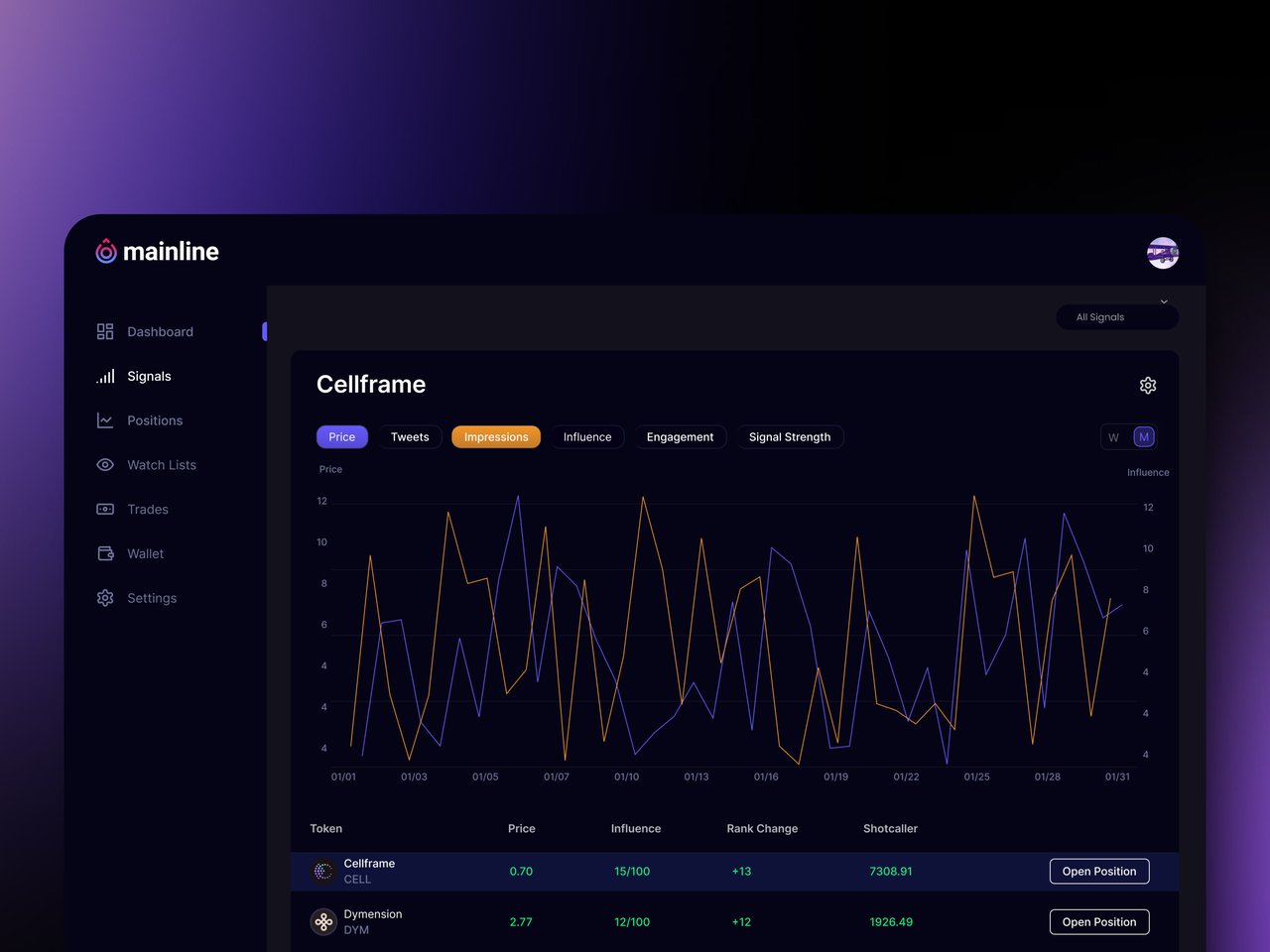Click the Cellframe chart title
Image resolution: width=1270 pixels, height=952 pixels.
(371, 385)
